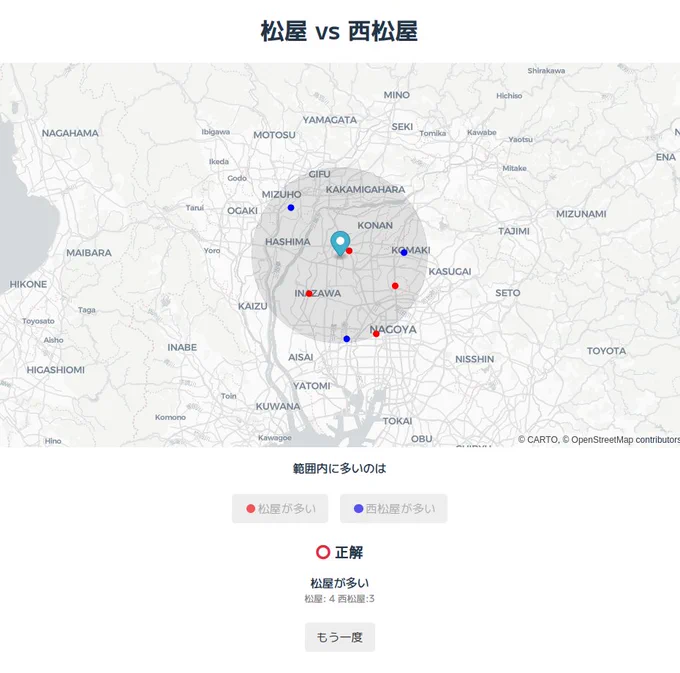Click the HIGASHIOMI map label
The height and width of the screenshot is (673, 680).
tap(56, 370)
